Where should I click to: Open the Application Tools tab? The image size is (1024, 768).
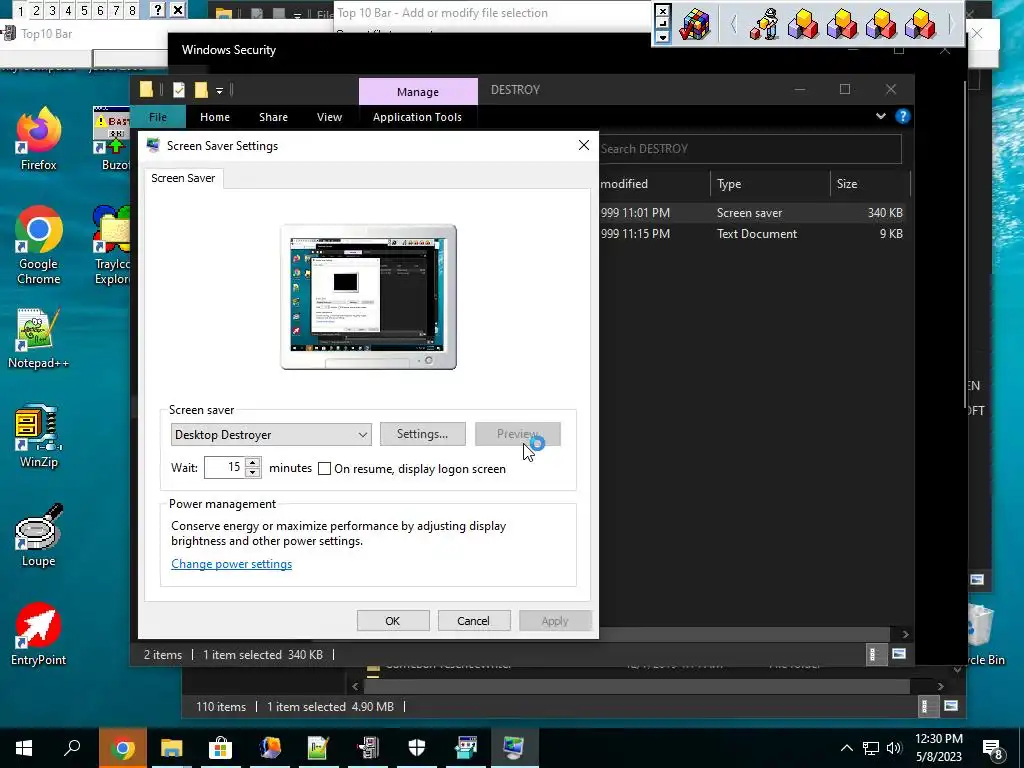417,117
